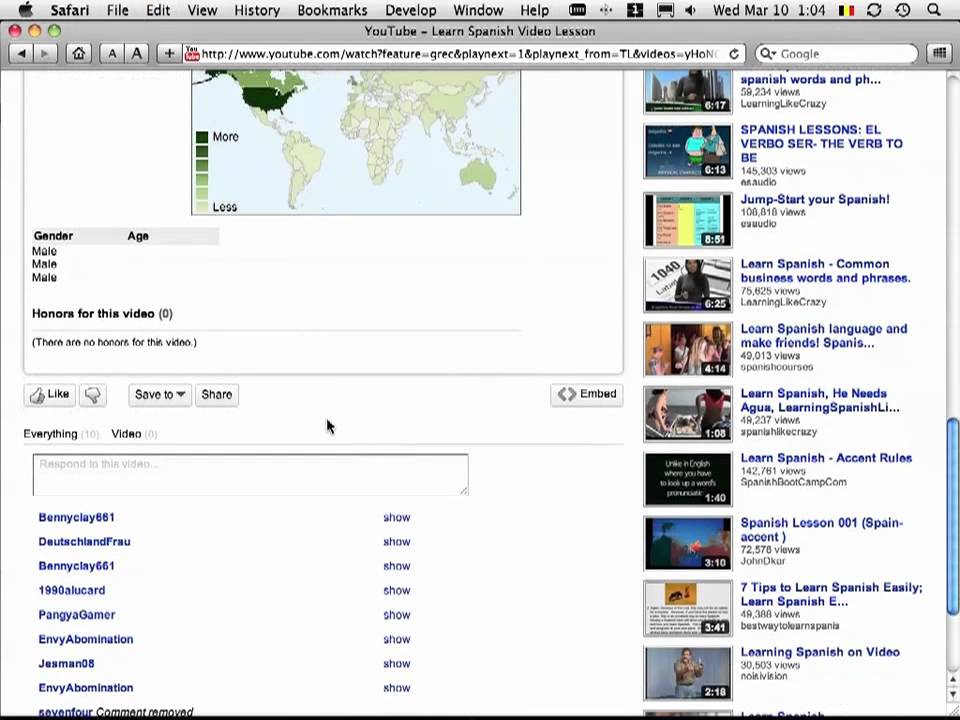Click the 2:18 Learning Spanish on Video thumbnail
Viewport: 960px width, 720px height.
point(688,673)
